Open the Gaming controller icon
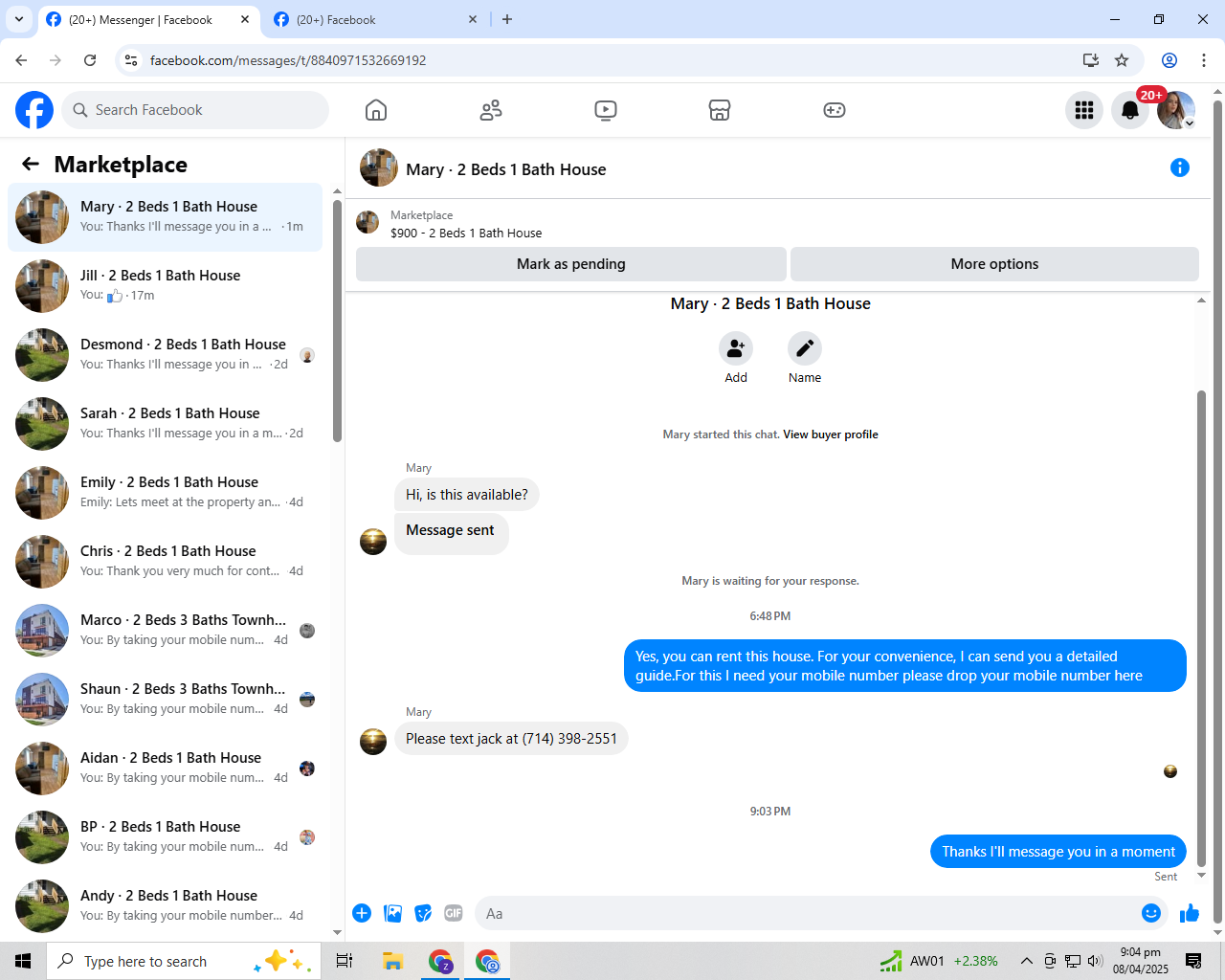This screenshot has width=1225, height=980. (x=835, y=110)
